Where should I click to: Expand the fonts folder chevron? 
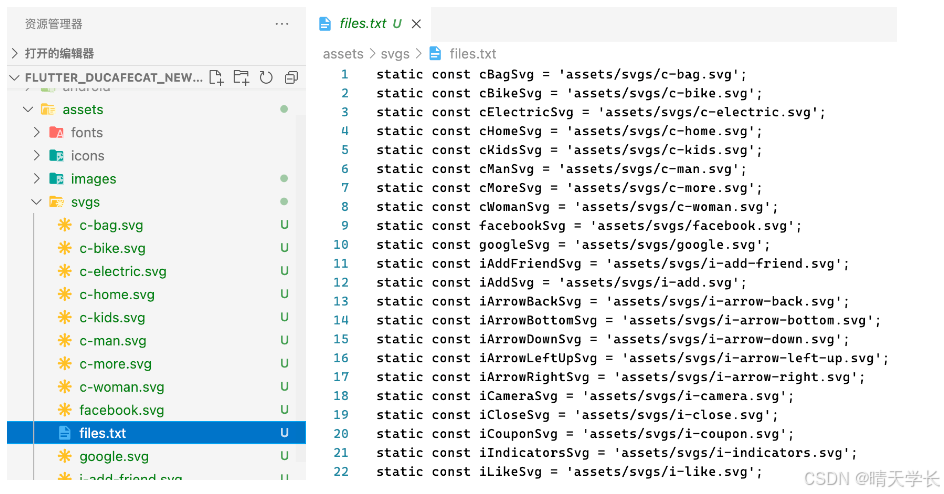[x=37, y=132]
